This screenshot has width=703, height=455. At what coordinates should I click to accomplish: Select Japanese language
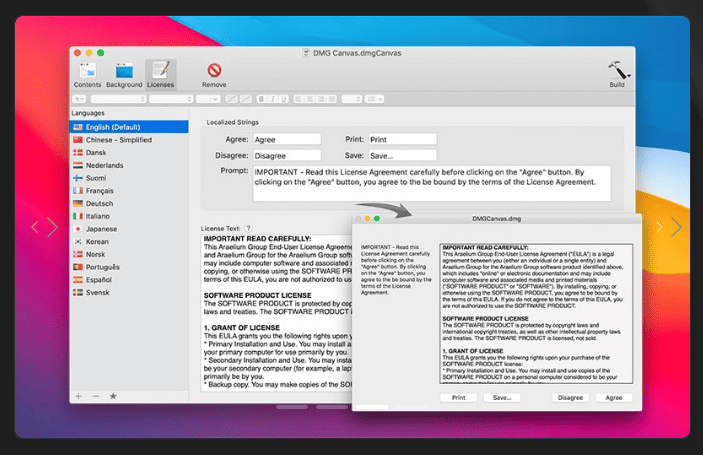tap(129, 229)
